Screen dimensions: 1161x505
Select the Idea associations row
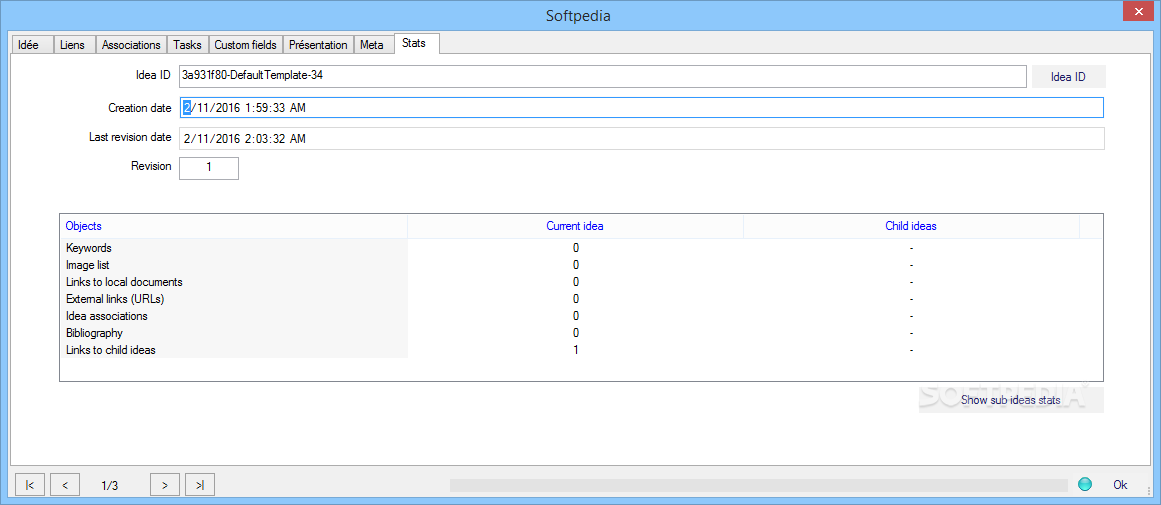[x=581, y=316]
